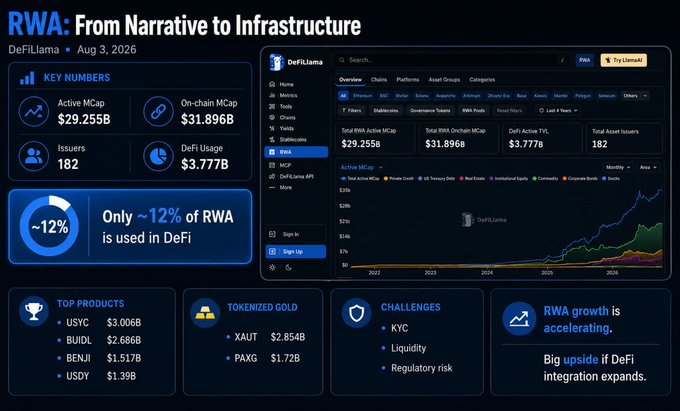Viewport: 680px width, 411px height.
Task: Open the Last 4 Years range dropdown
Action: tap(558, 111)
